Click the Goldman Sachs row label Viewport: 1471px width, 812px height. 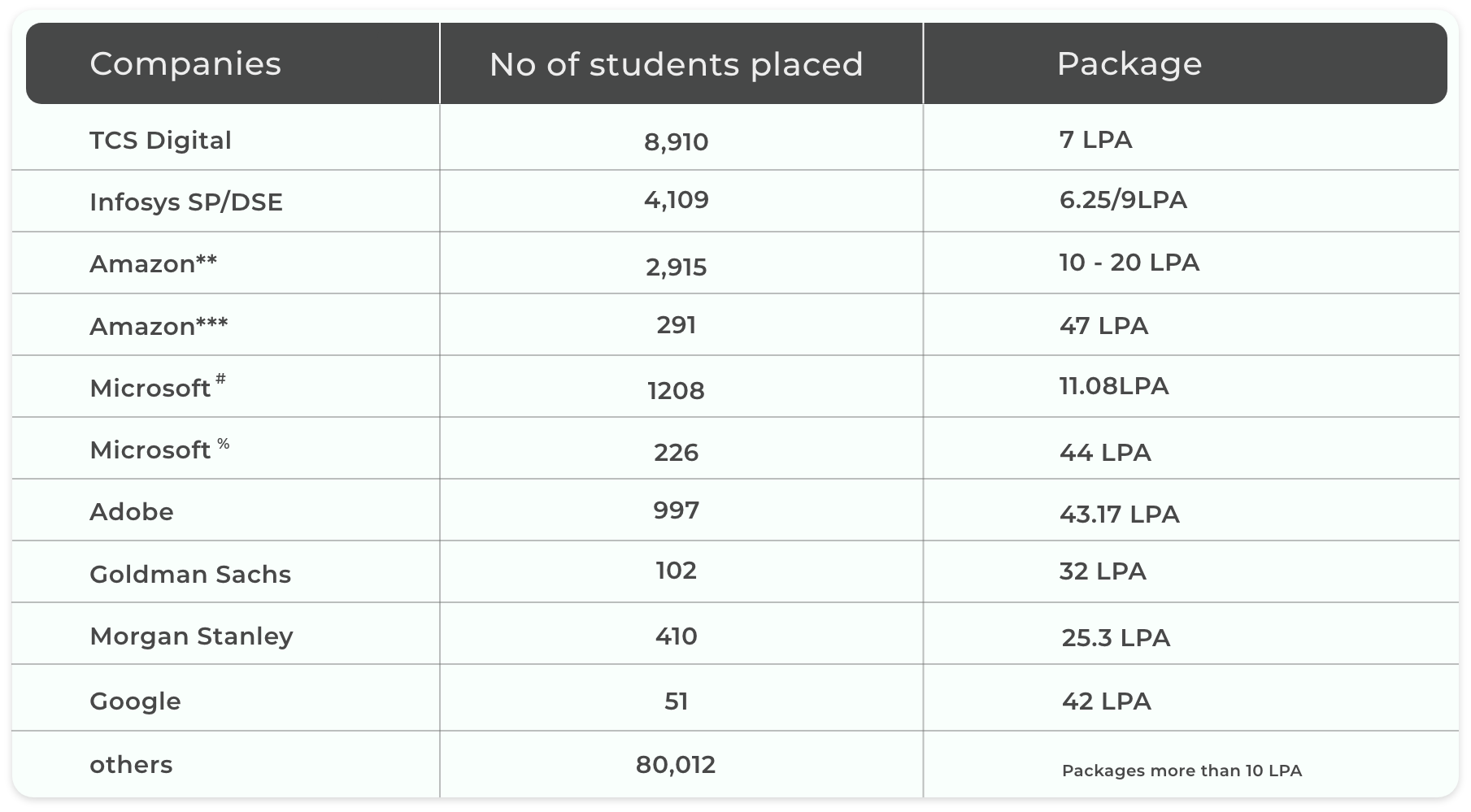click(190, 575)
